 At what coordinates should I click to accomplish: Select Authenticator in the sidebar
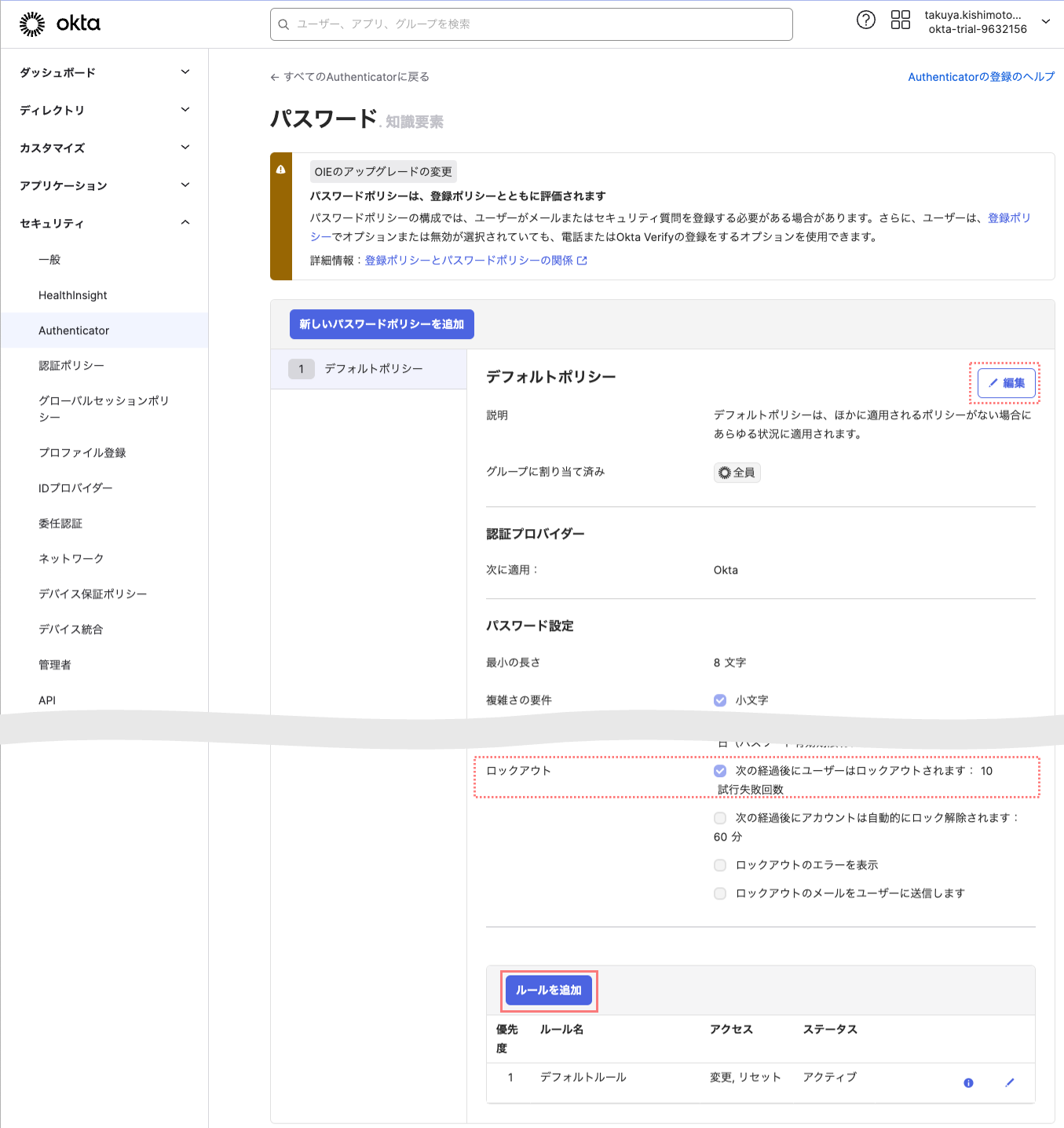click(74, 330)
